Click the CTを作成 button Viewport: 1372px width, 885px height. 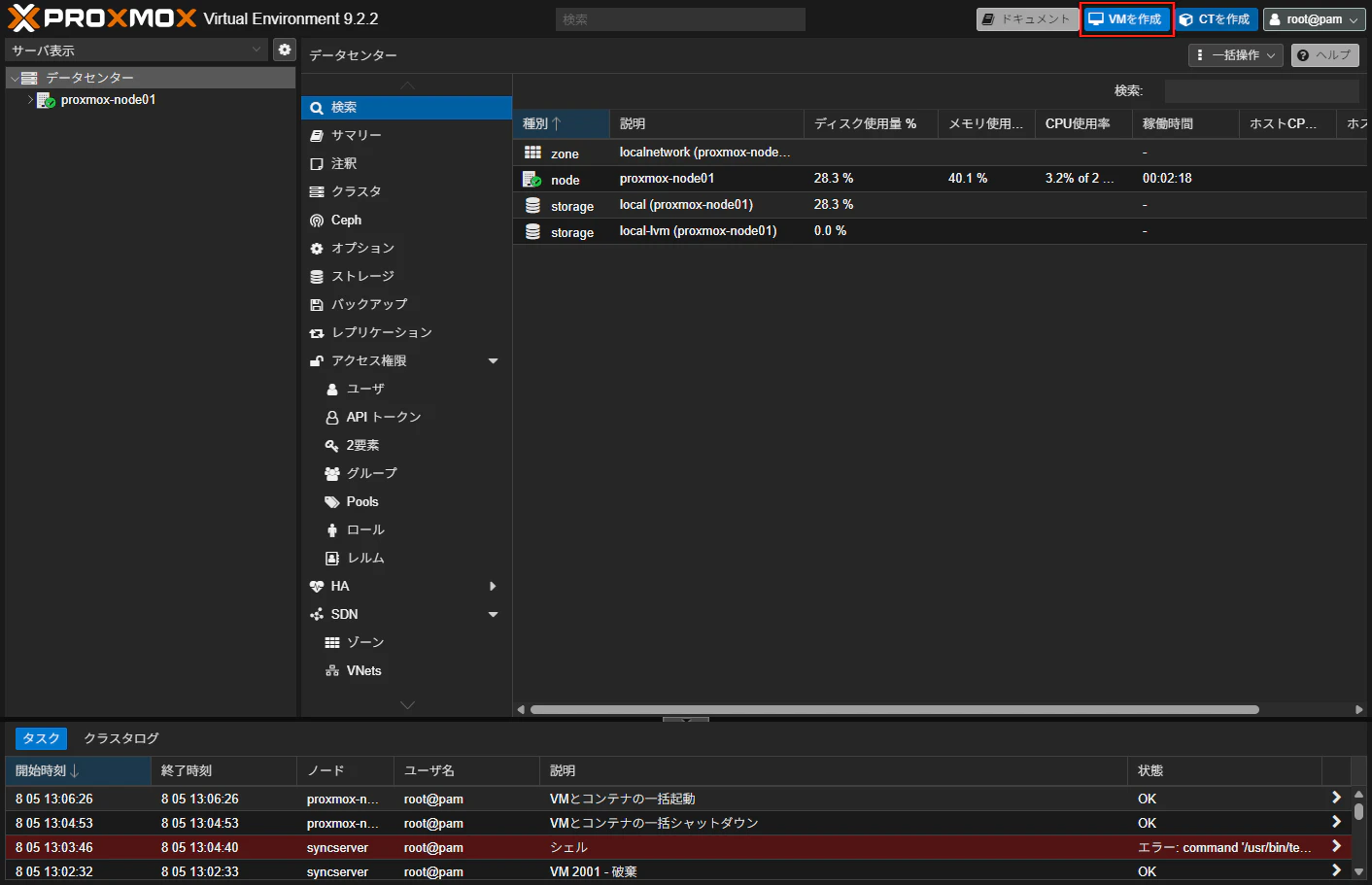pyautogui.click(x=1216, y=19)
